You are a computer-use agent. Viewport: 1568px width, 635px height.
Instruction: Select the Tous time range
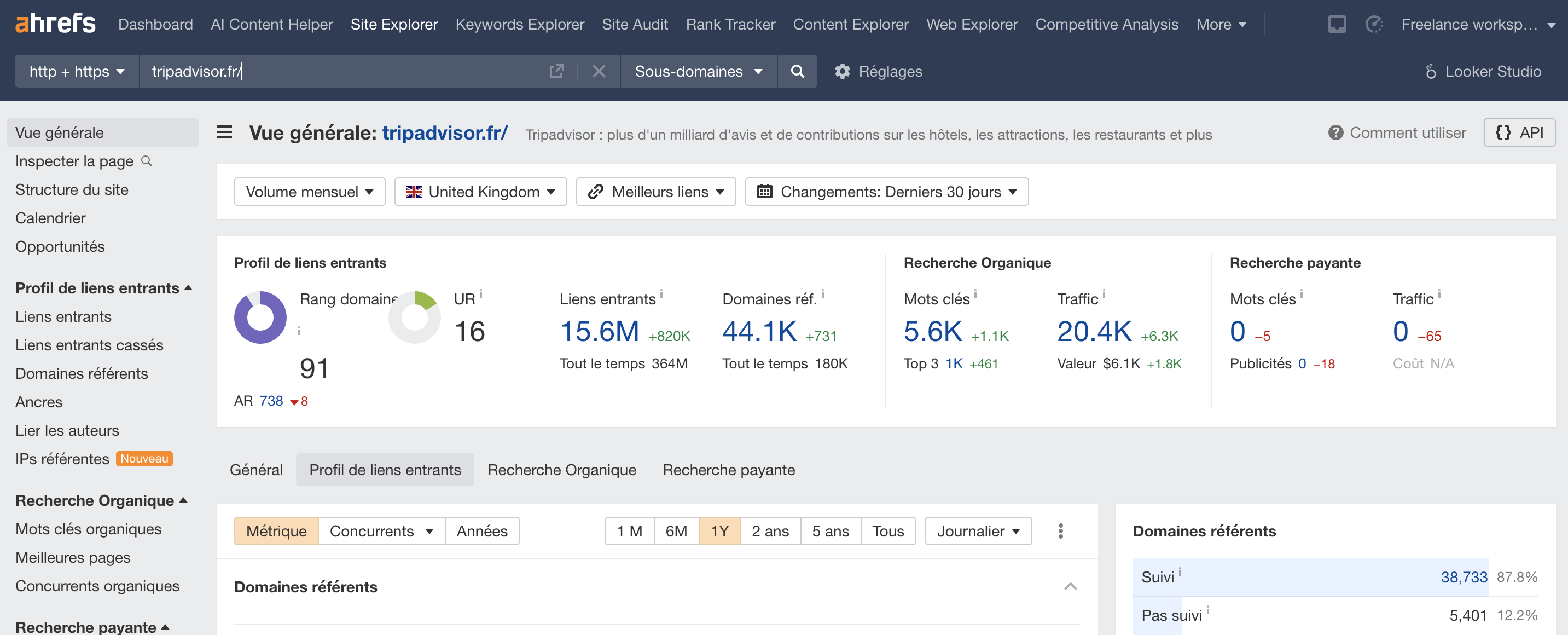pos(888,531)
